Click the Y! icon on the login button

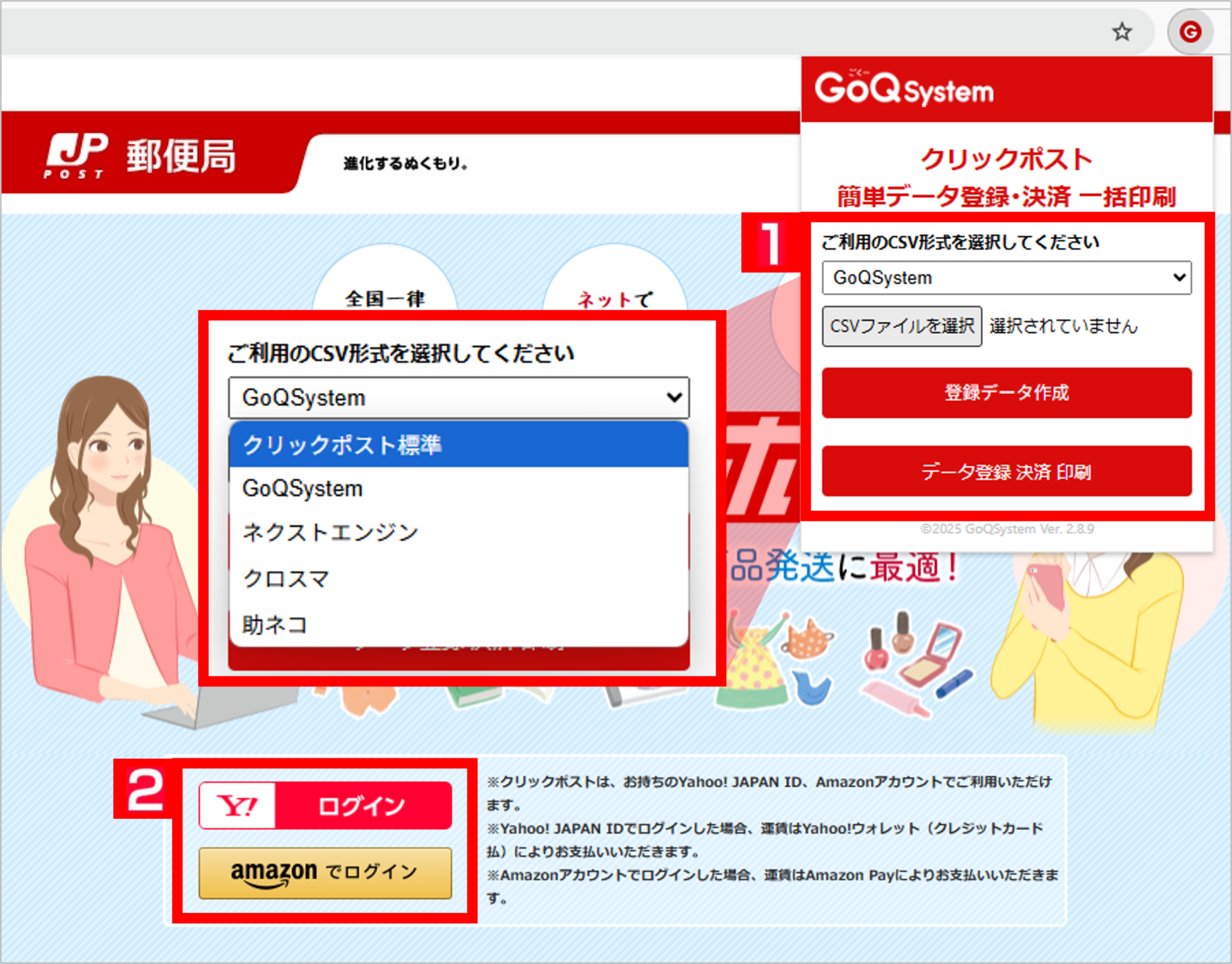[x=236, y=805]
